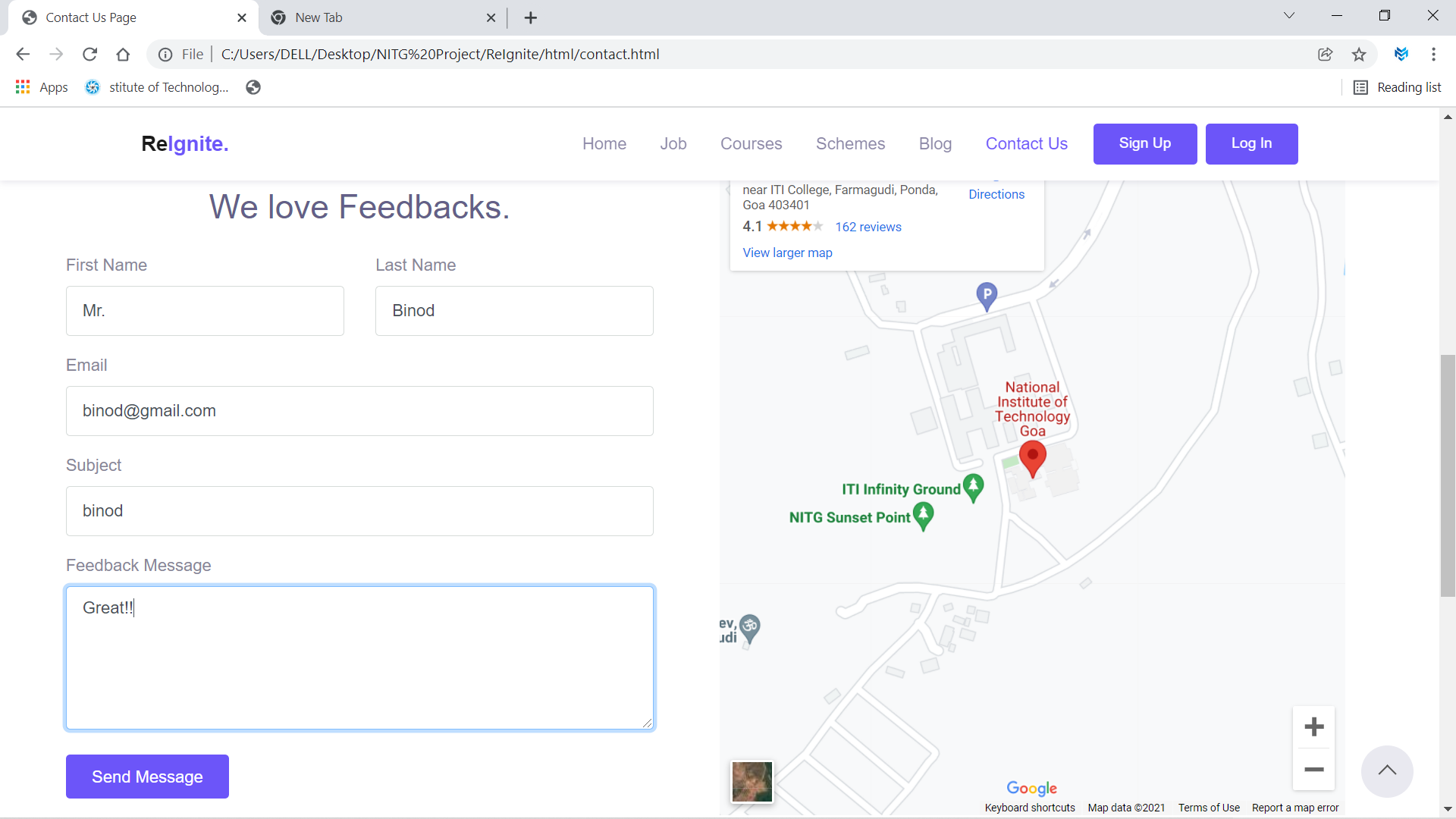Click the page vertical scrollbar thumb
Viewport: 1456px width, 819px height.
coord(1447,475)
